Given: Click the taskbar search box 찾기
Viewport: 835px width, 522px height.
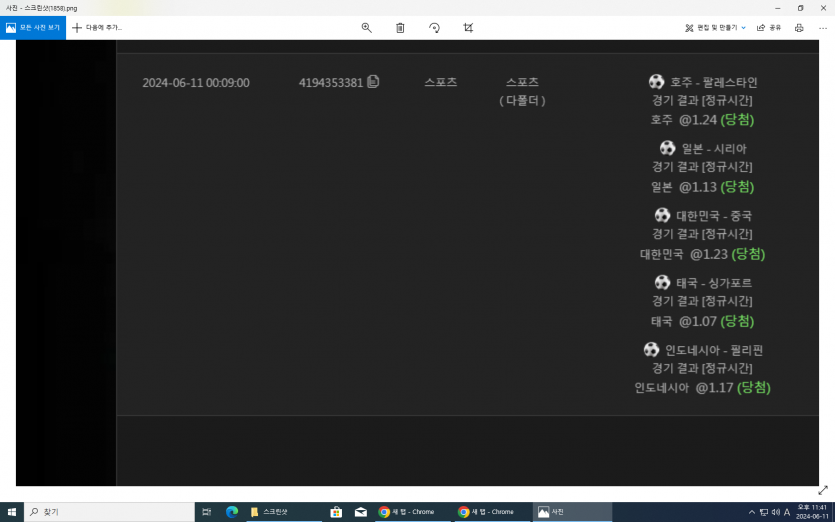Looking at the screenshot, I should point(109,512).
